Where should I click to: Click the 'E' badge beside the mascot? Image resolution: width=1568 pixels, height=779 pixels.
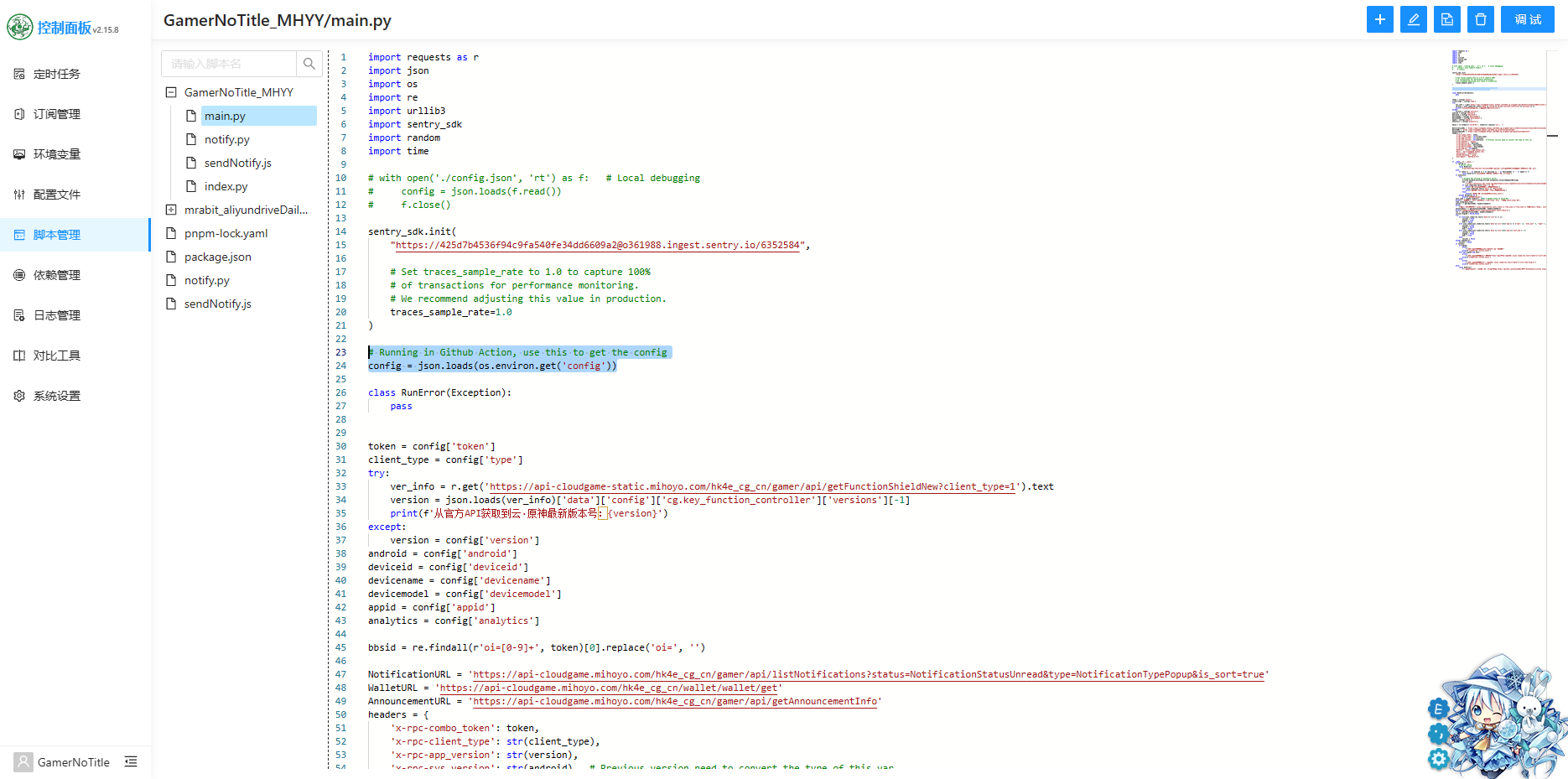pos(1438,709)
